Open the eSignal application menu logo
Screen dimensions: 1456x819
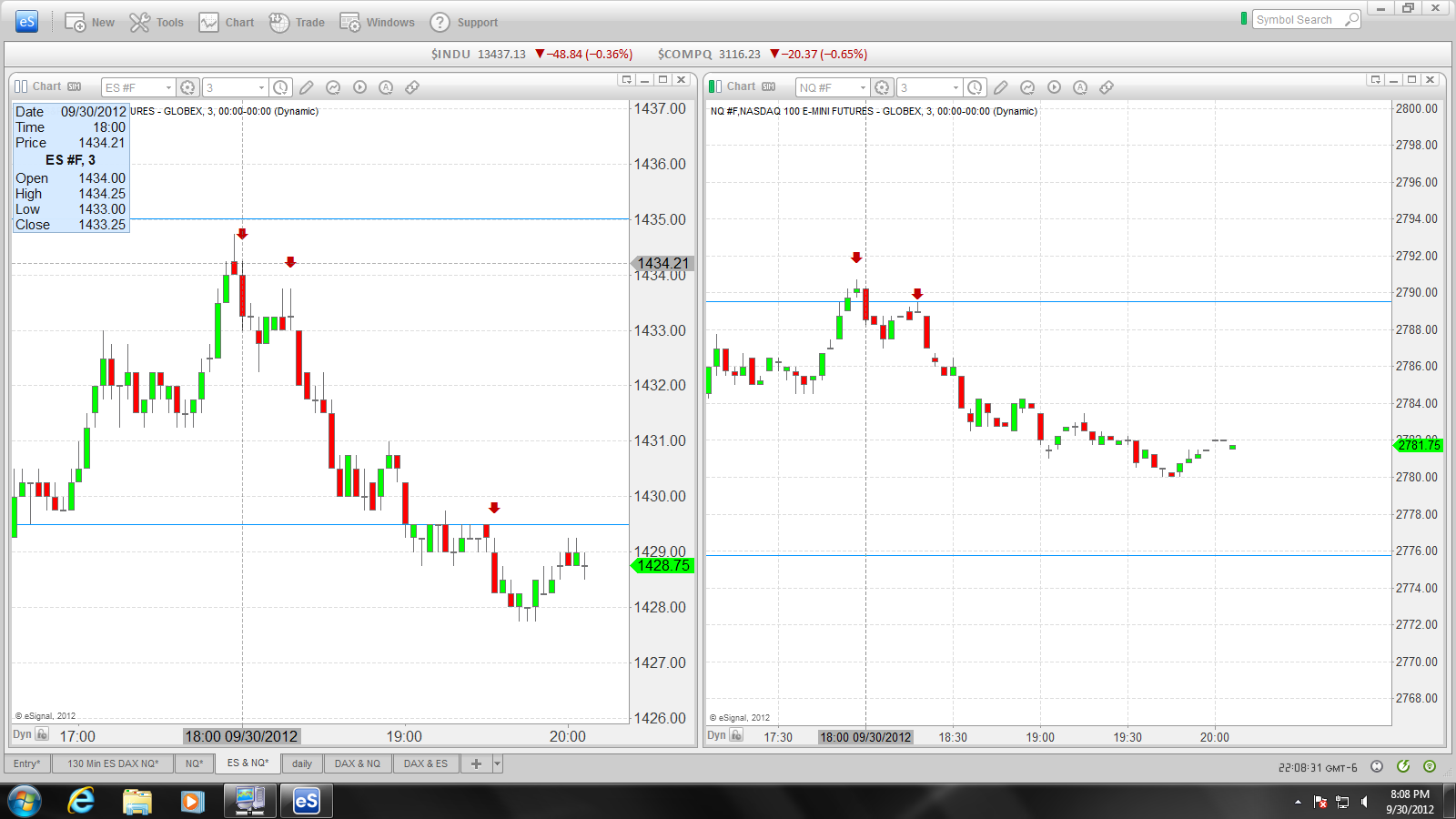27,22
